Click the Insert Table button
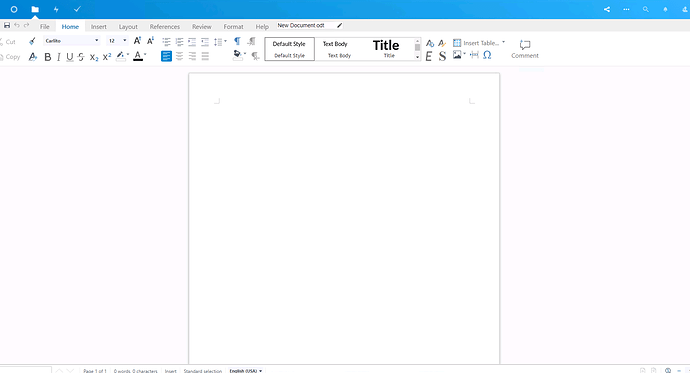 pos(476,43)
